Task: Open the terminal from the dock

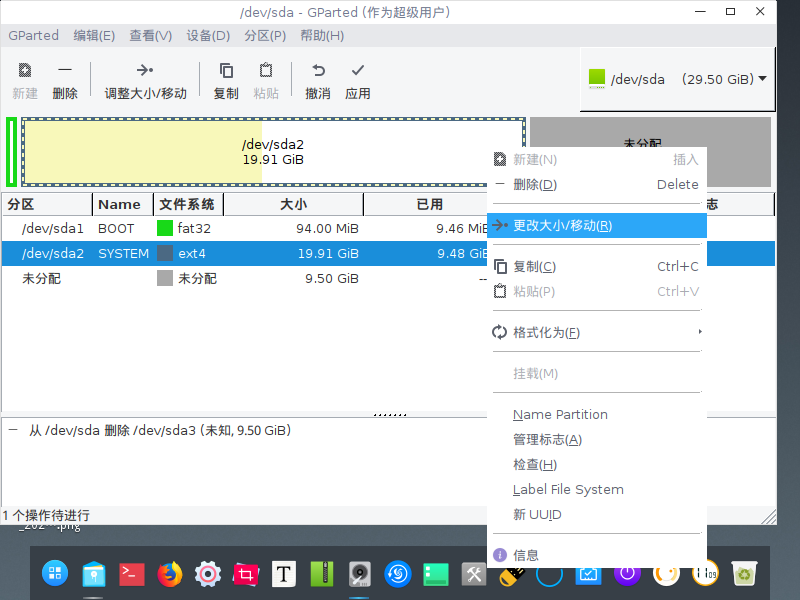Action: tap(132, 574)
